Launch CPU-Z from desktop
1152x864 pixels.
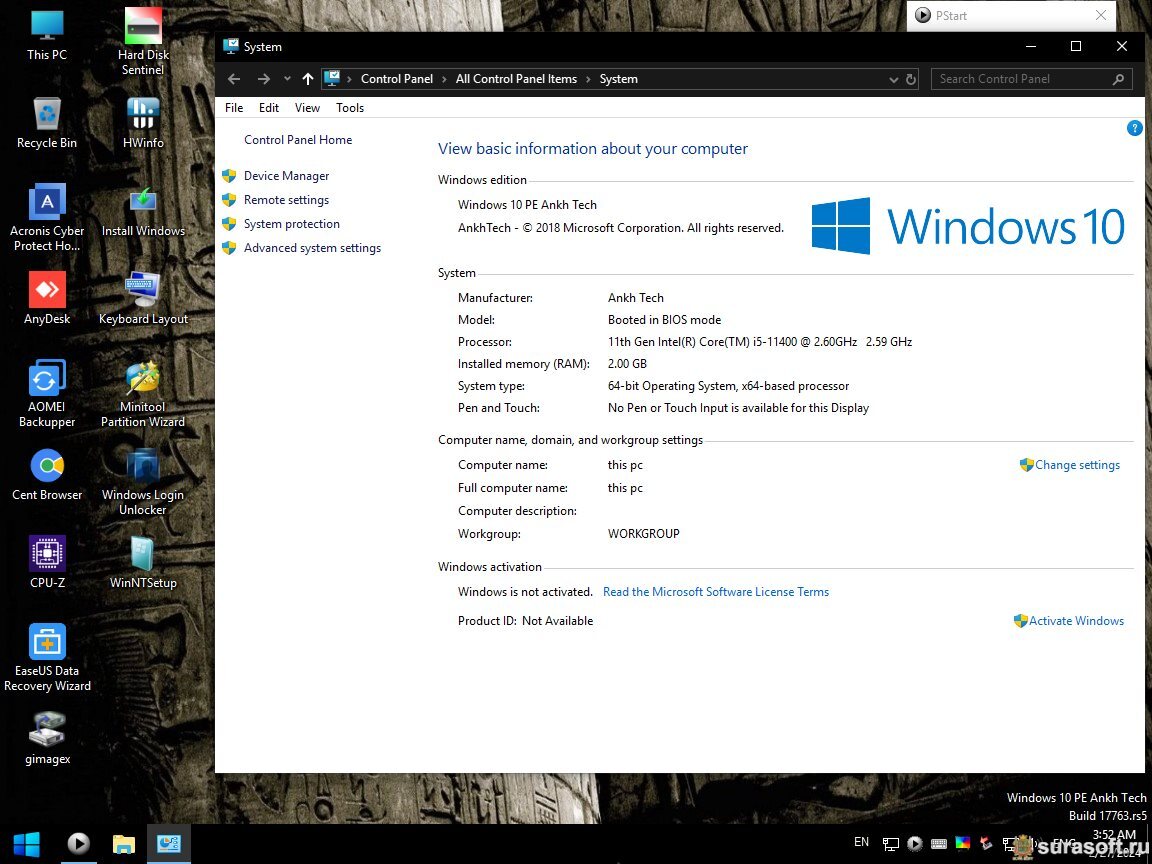pyautogui.click(x=47, y=563)
